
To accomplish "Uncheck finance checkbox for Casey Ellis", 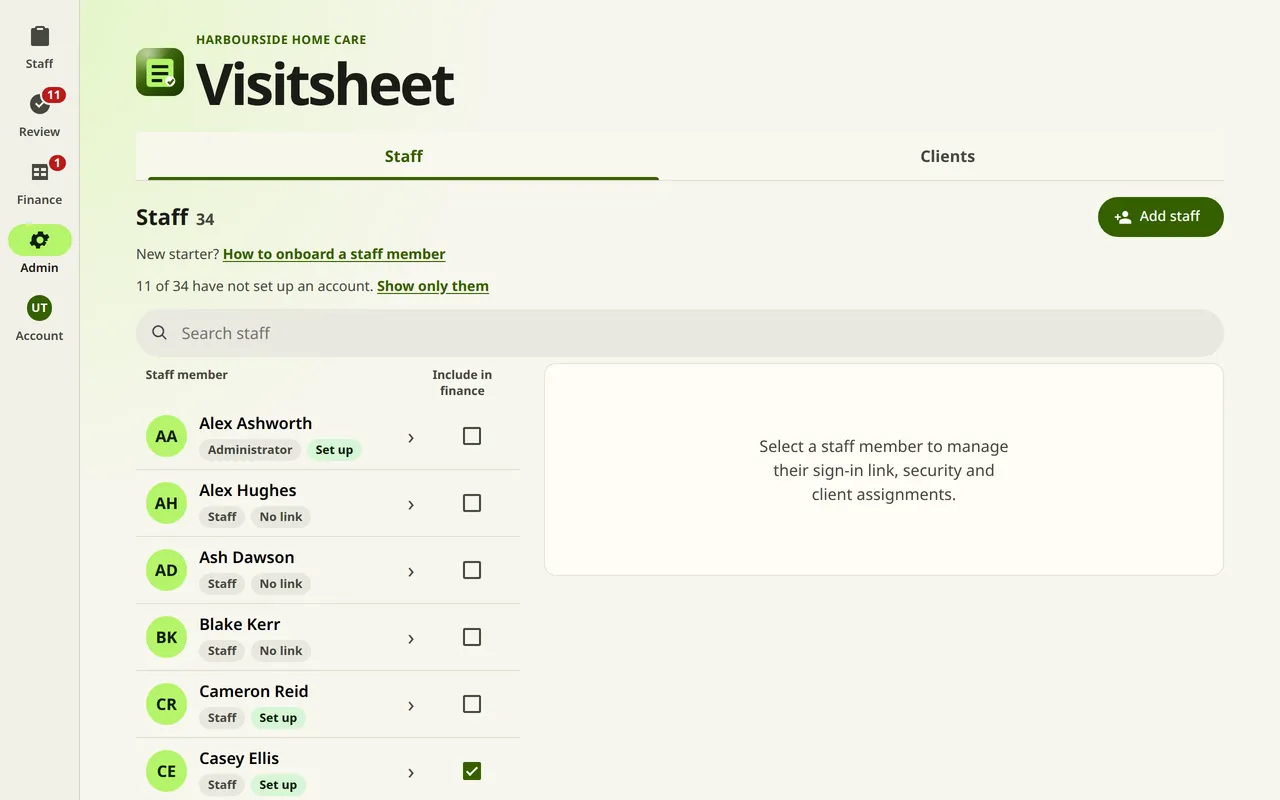I will [x=472, y=771].
